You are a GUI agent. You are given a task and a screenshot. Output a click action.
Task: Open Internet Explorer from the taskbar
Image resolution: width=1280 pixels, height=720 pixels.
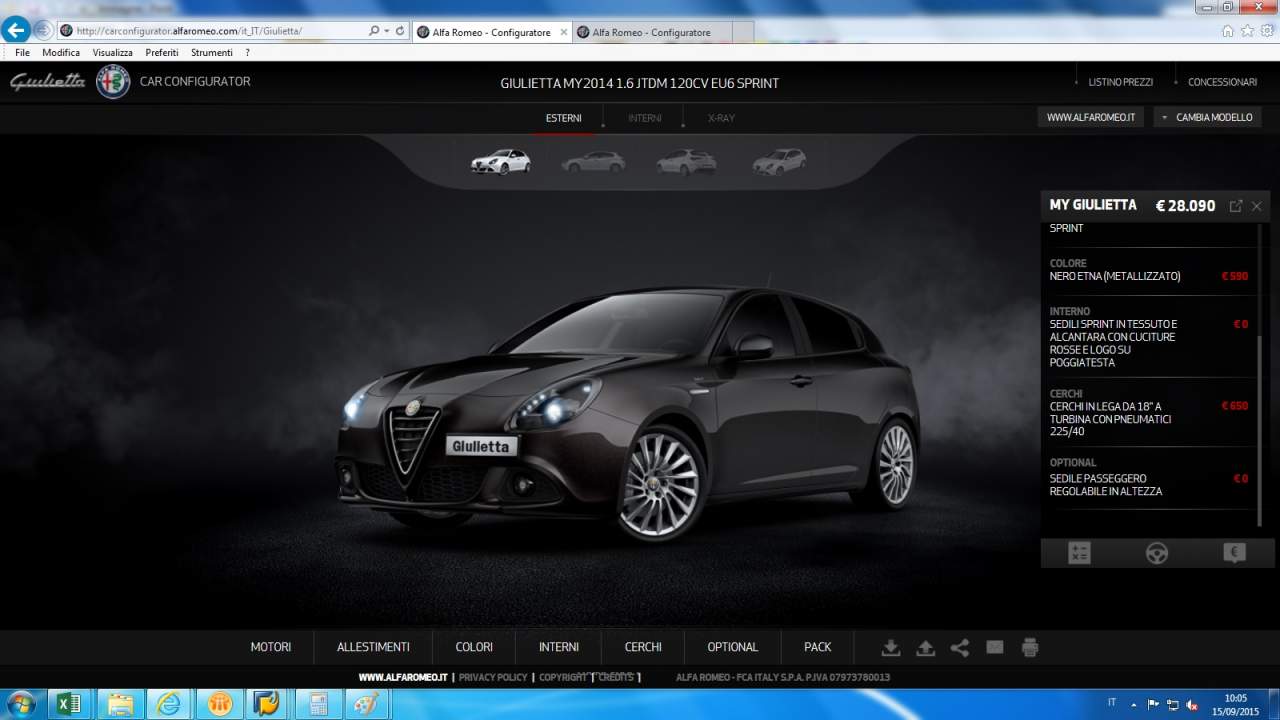coord(169,704)
